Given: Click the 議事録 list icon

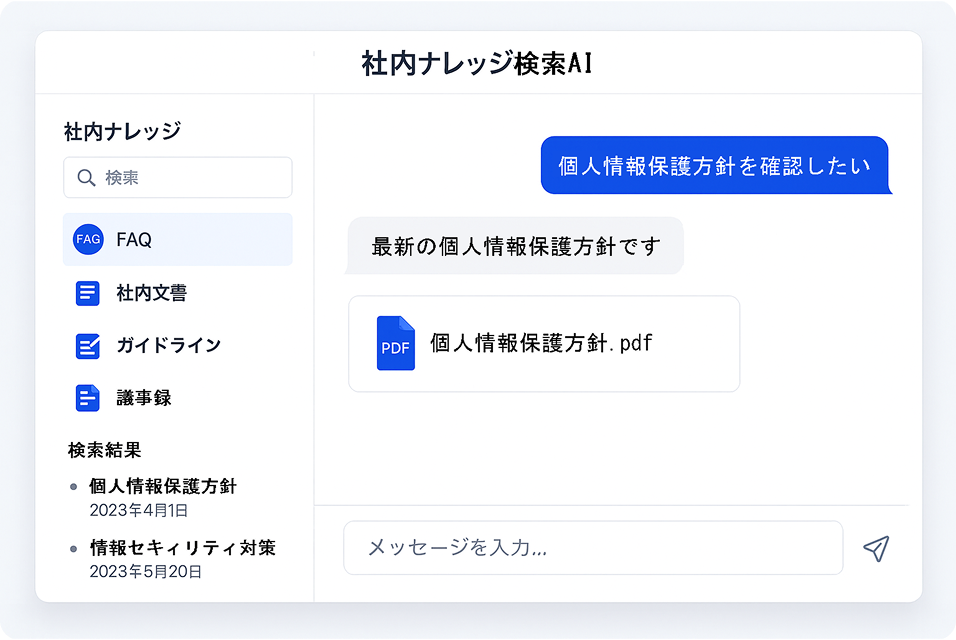Looking at the screenshot, I should [88, 397].
